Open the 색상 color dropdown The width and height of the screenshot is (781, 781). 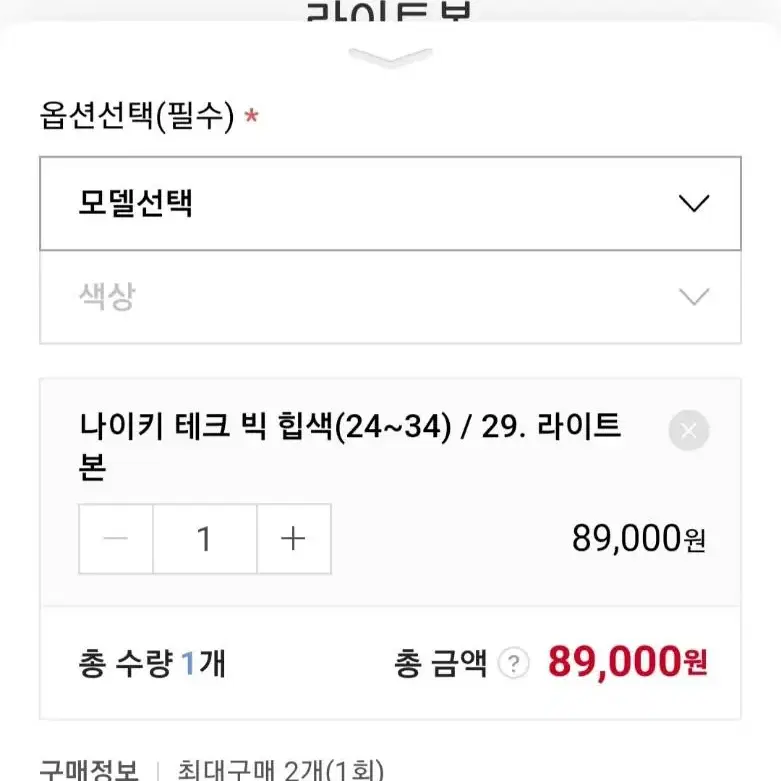point(390,297)
